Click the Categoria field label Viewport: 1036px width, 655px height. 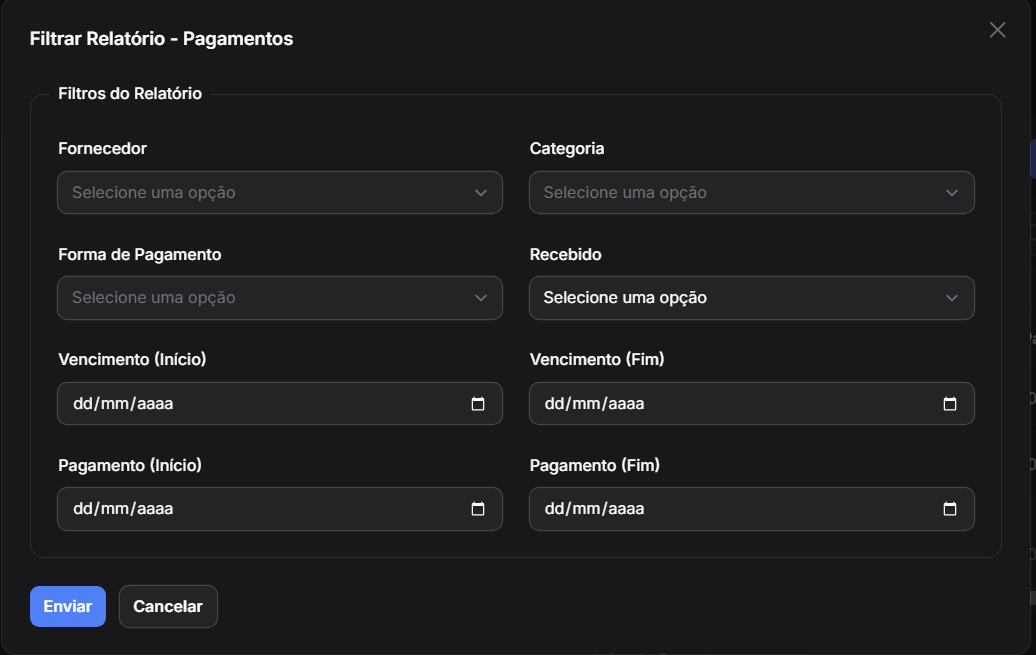(x=567, y=148)
